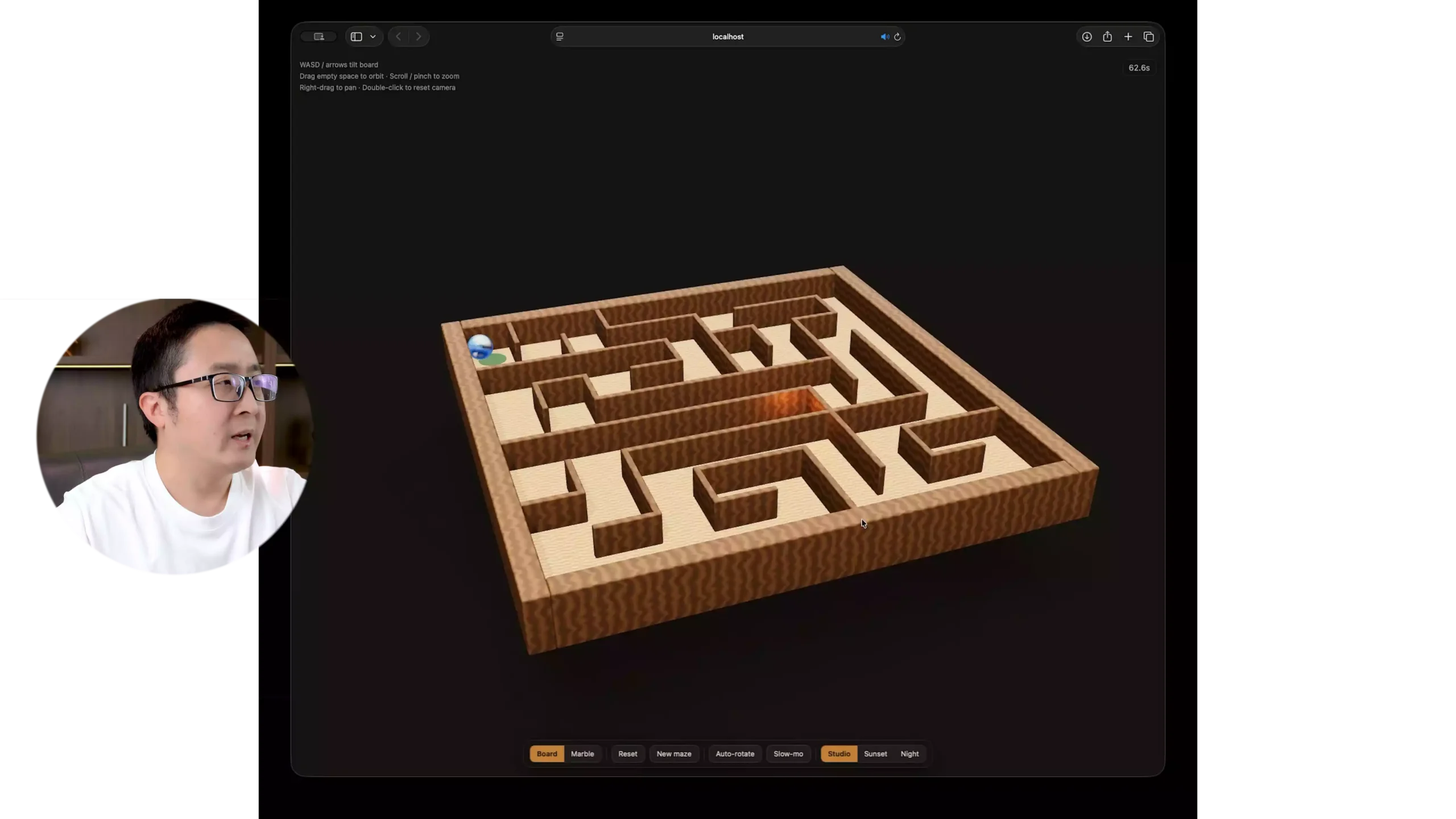
Task: Click the 'WASD / arrows tilt board' hint
Action: click(x=338, y=65)
